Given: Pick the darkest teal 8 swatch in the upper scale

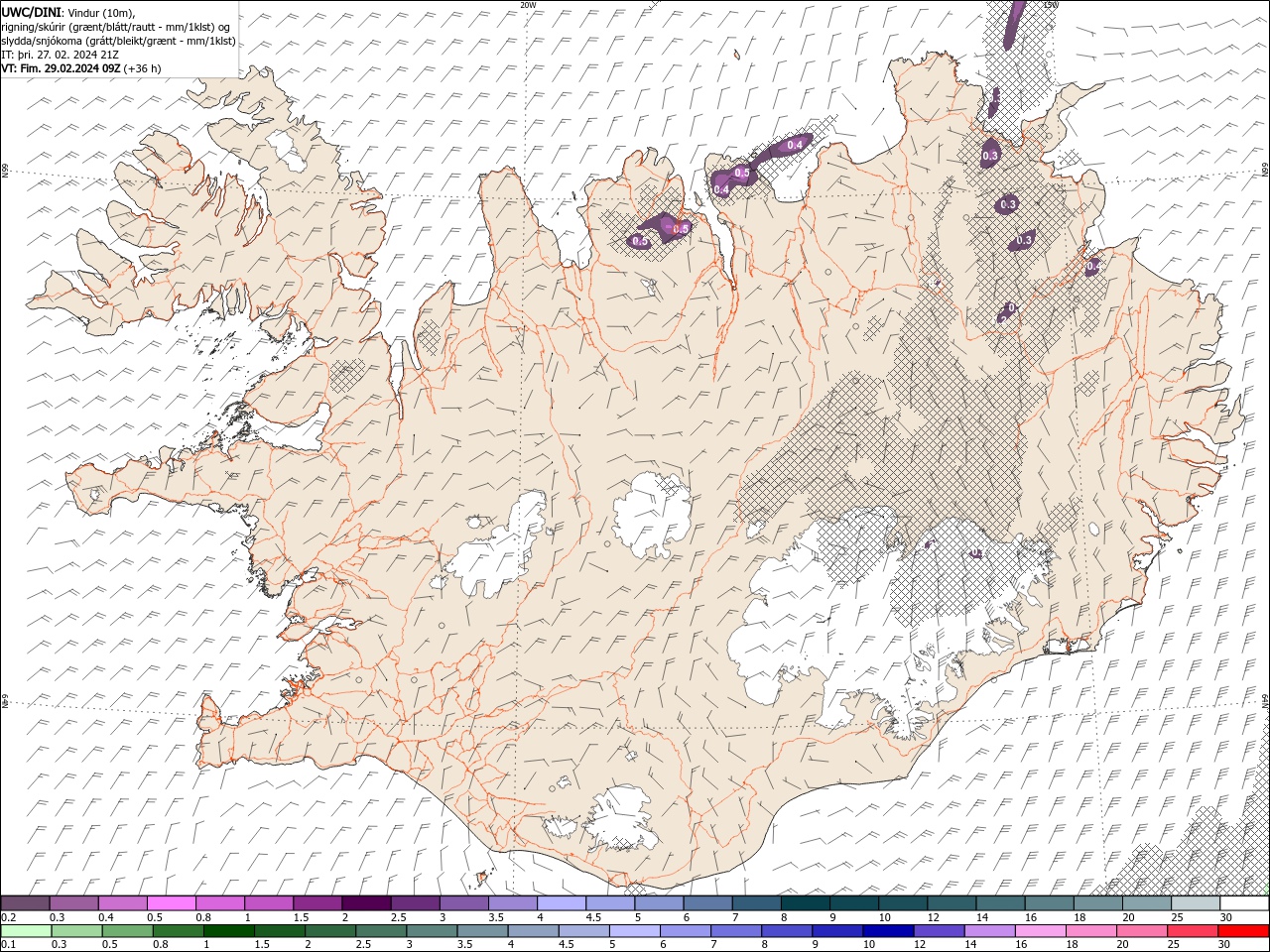Looking at the screenshot, I should [806, 903].
